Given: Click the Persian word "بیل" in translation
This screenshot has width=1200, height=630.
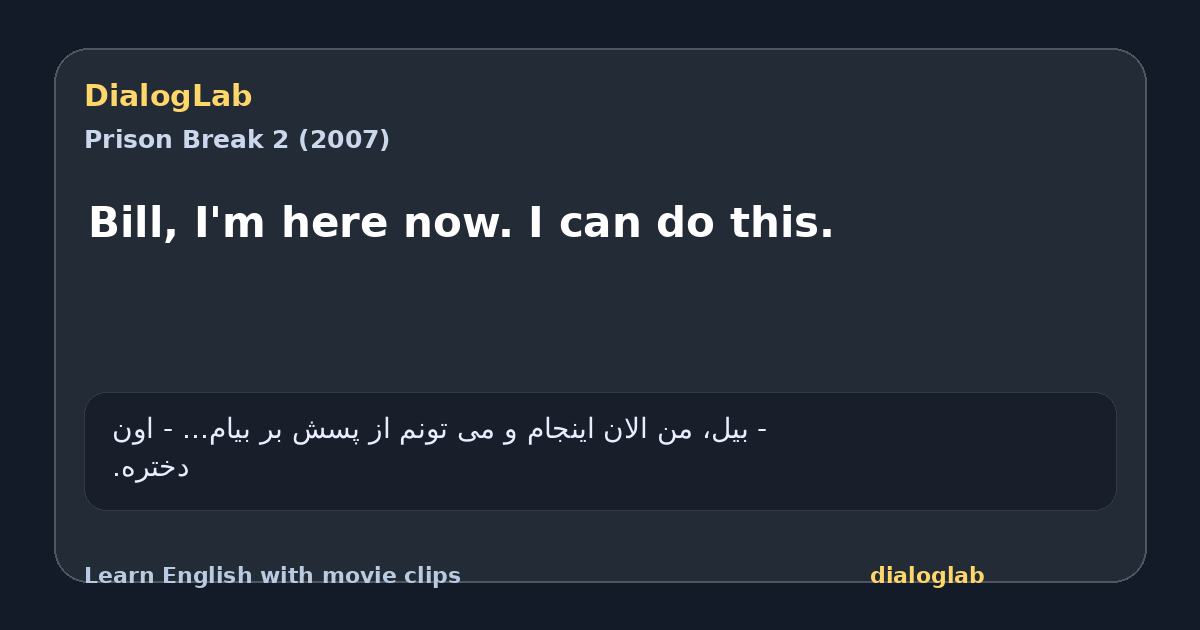Looking at the screenshot, I should click(732, 430).
